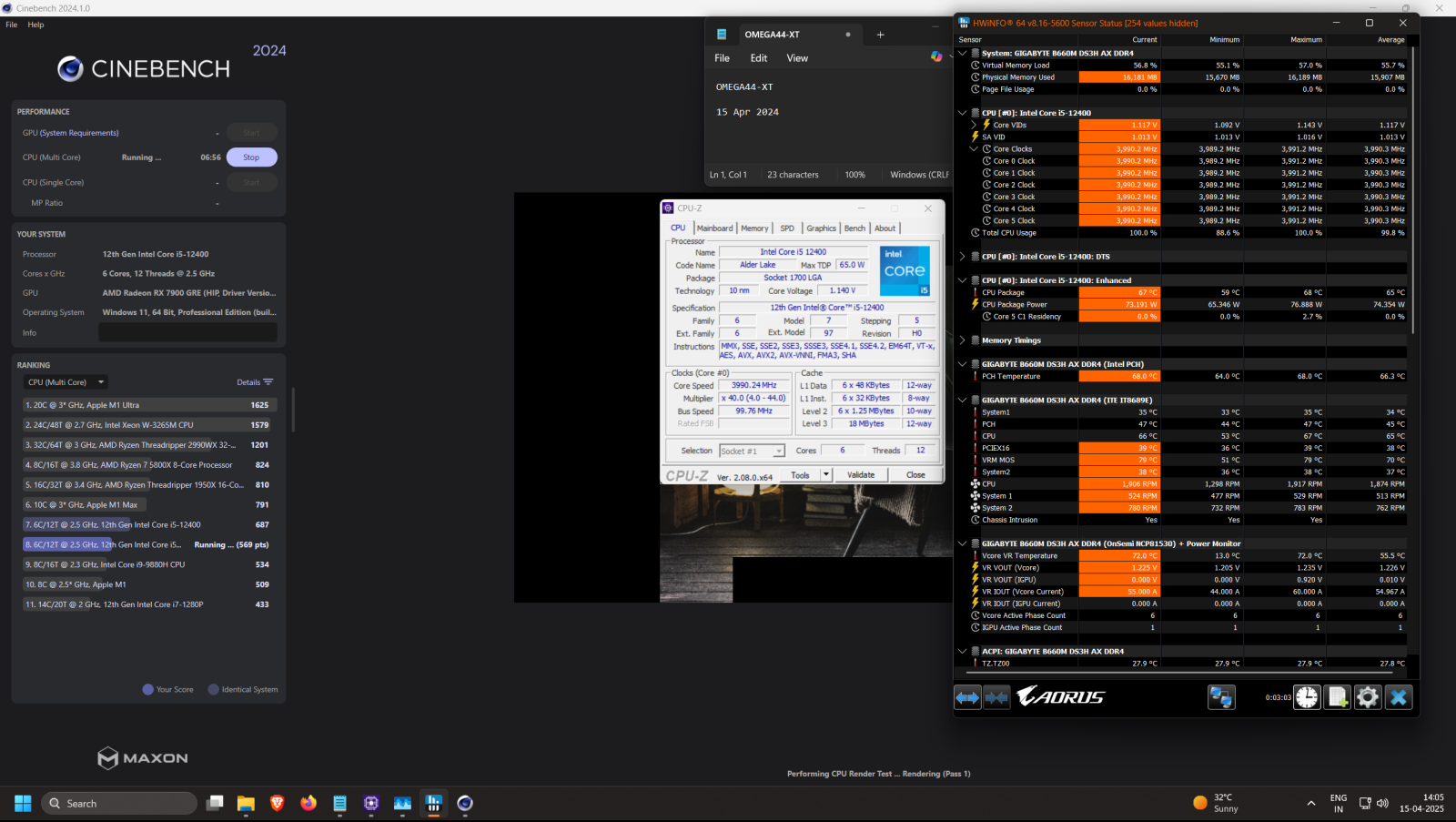This screenshot has width=1456, height=822.
Task: Open Windows Start menu
Action: [x=23, y=803]
